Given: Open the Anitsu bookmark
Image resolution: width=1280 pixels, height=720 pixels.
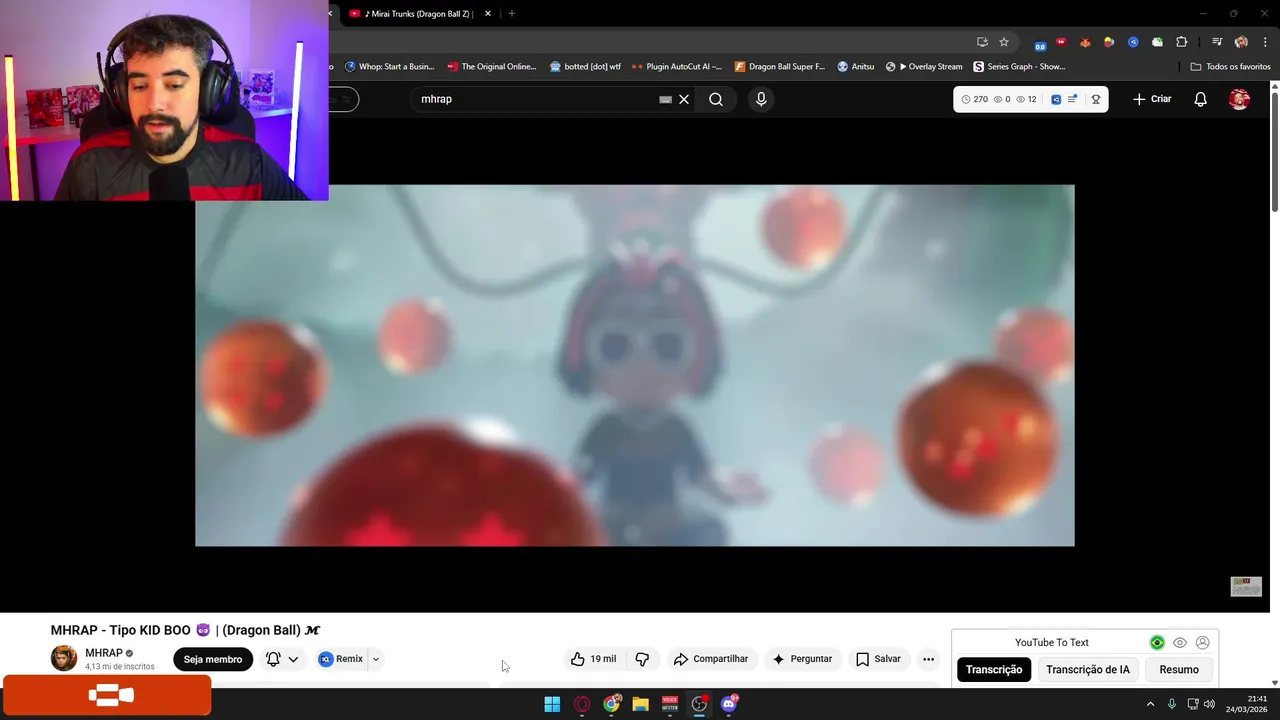Looking at the screenshot, I should 856,67.
